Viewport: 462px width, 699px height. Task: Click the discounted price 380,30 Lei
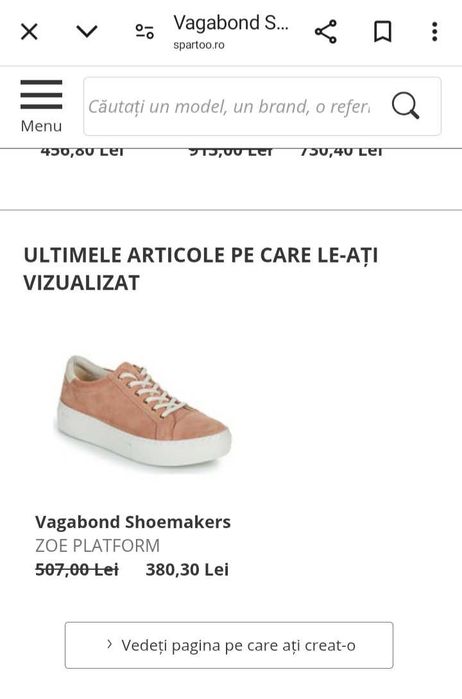(187, 570)
